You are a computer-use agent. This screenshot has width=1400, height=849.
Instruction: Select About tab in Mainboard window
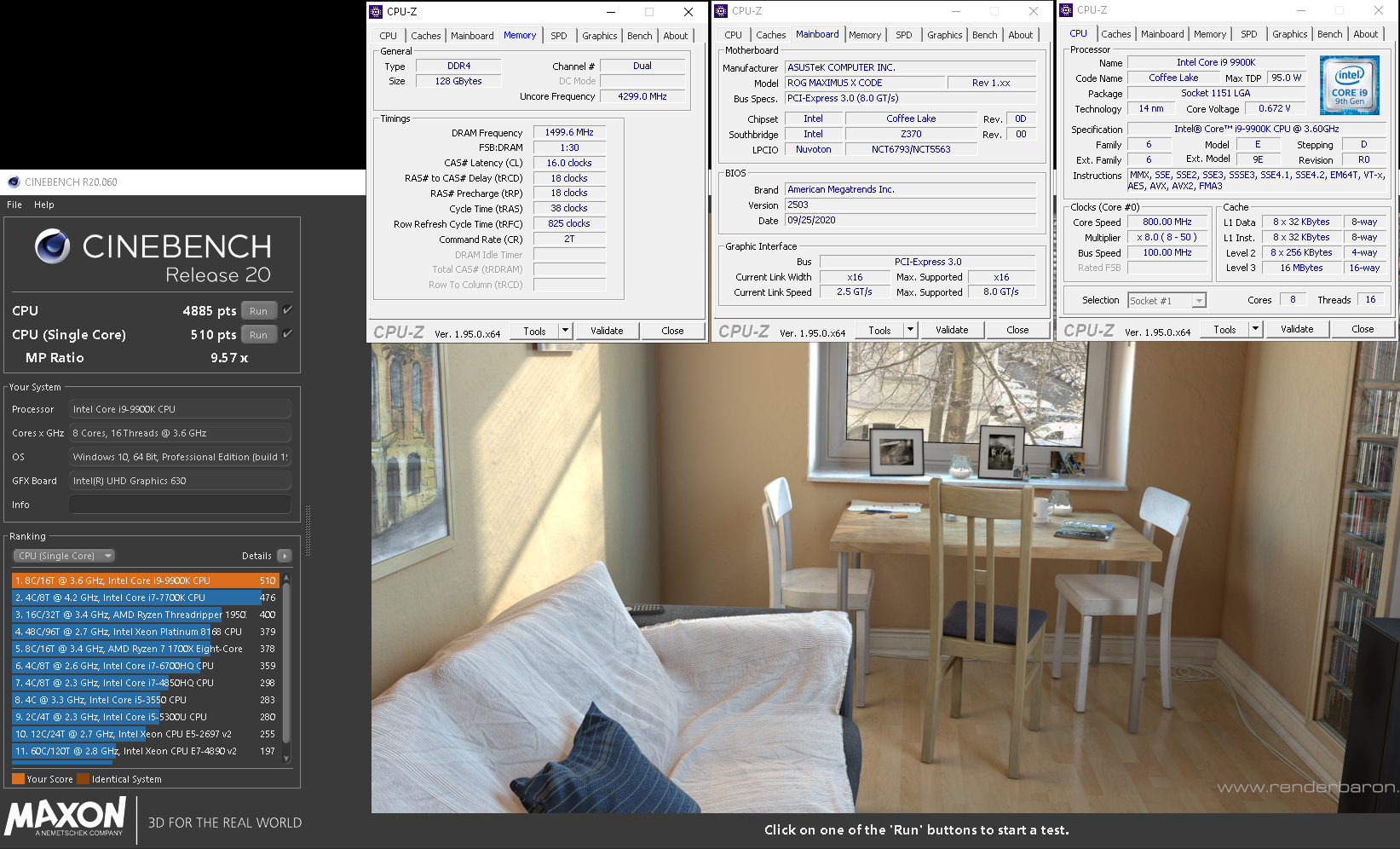pos(1021,35)
